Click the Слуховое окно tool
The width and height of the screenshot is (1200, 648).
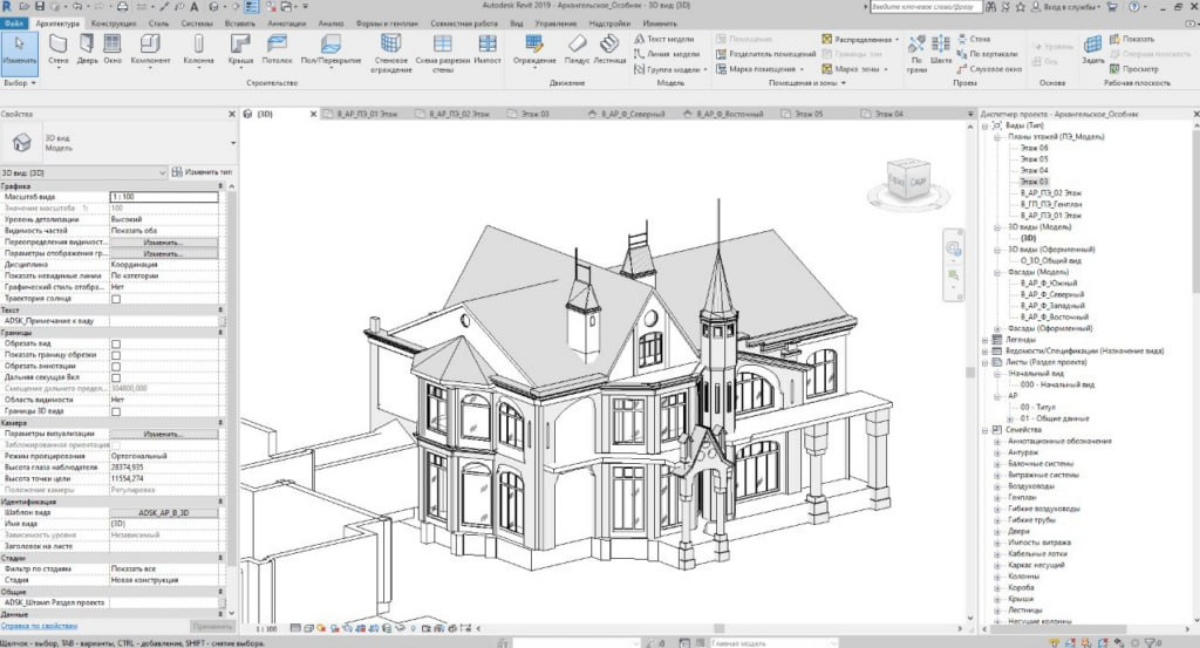[989, 69]
